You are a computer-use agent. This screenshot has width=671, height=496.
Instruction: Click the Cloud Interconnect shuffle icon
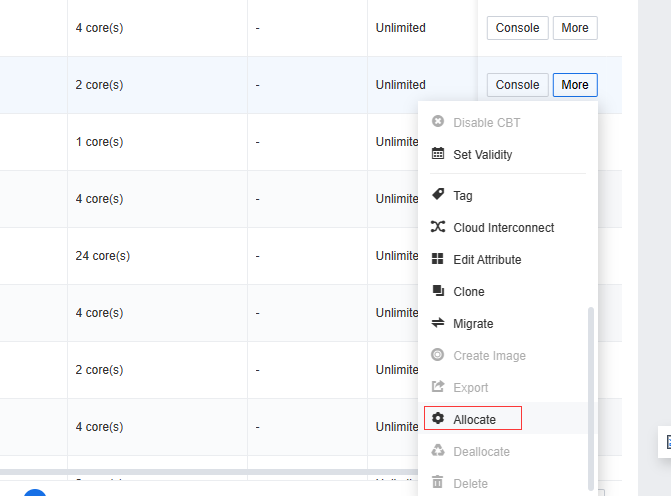click(x=437, y=227)
